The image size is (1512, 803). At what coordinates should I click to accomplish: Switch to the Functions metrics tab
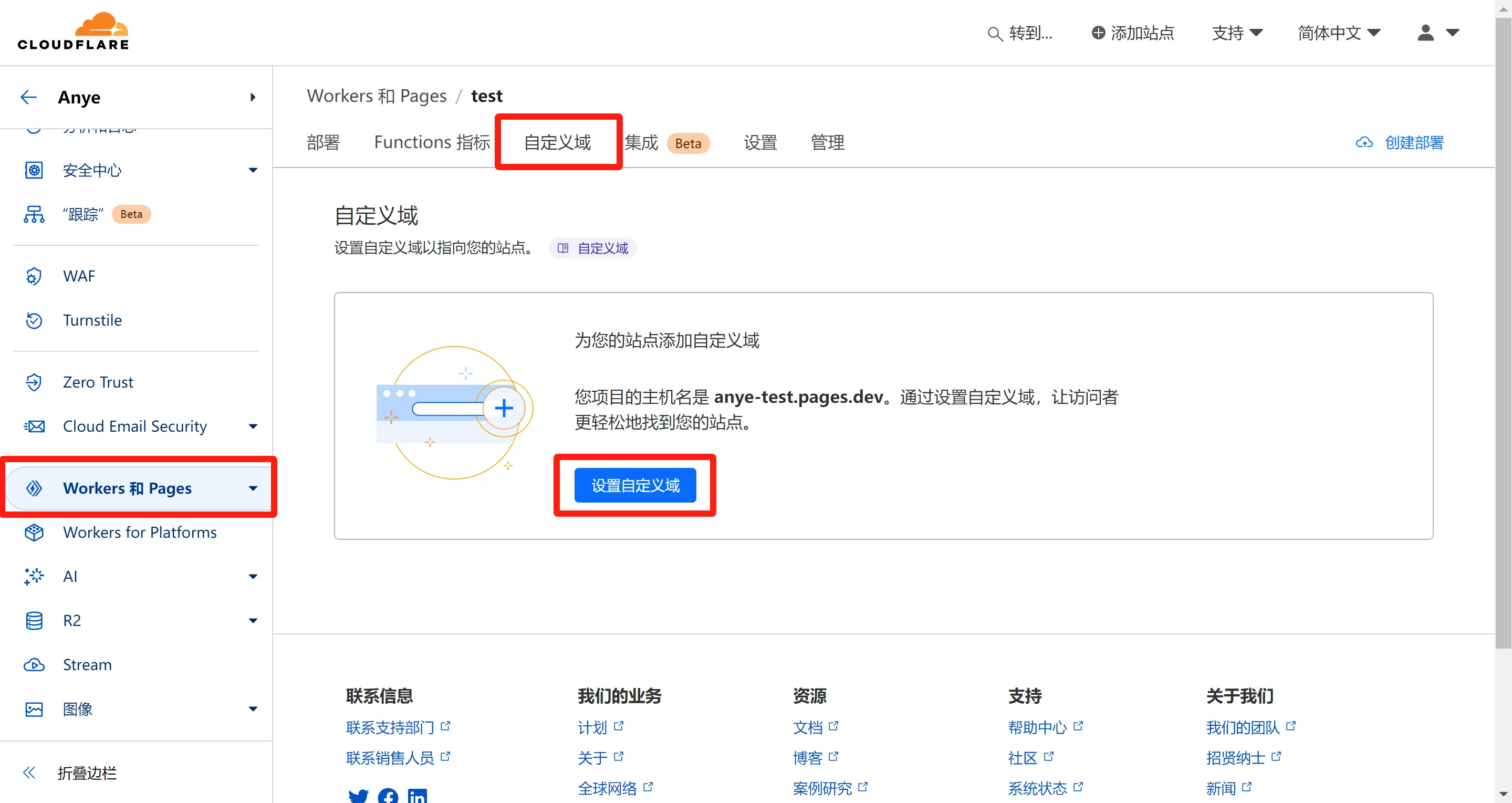point(431,142)
